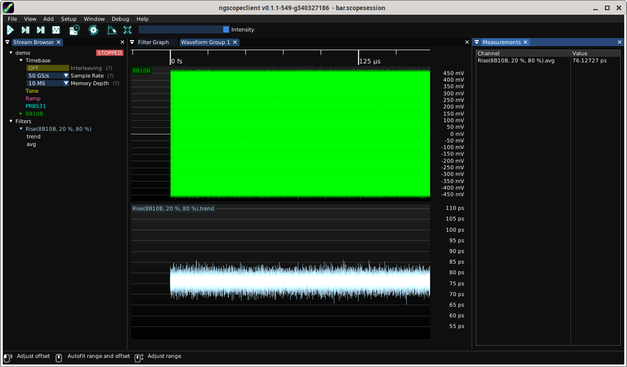The height and width of the screenshot is (367, 627).
Task: Click the force trigger toolbar icon
Action: (40, 30)
